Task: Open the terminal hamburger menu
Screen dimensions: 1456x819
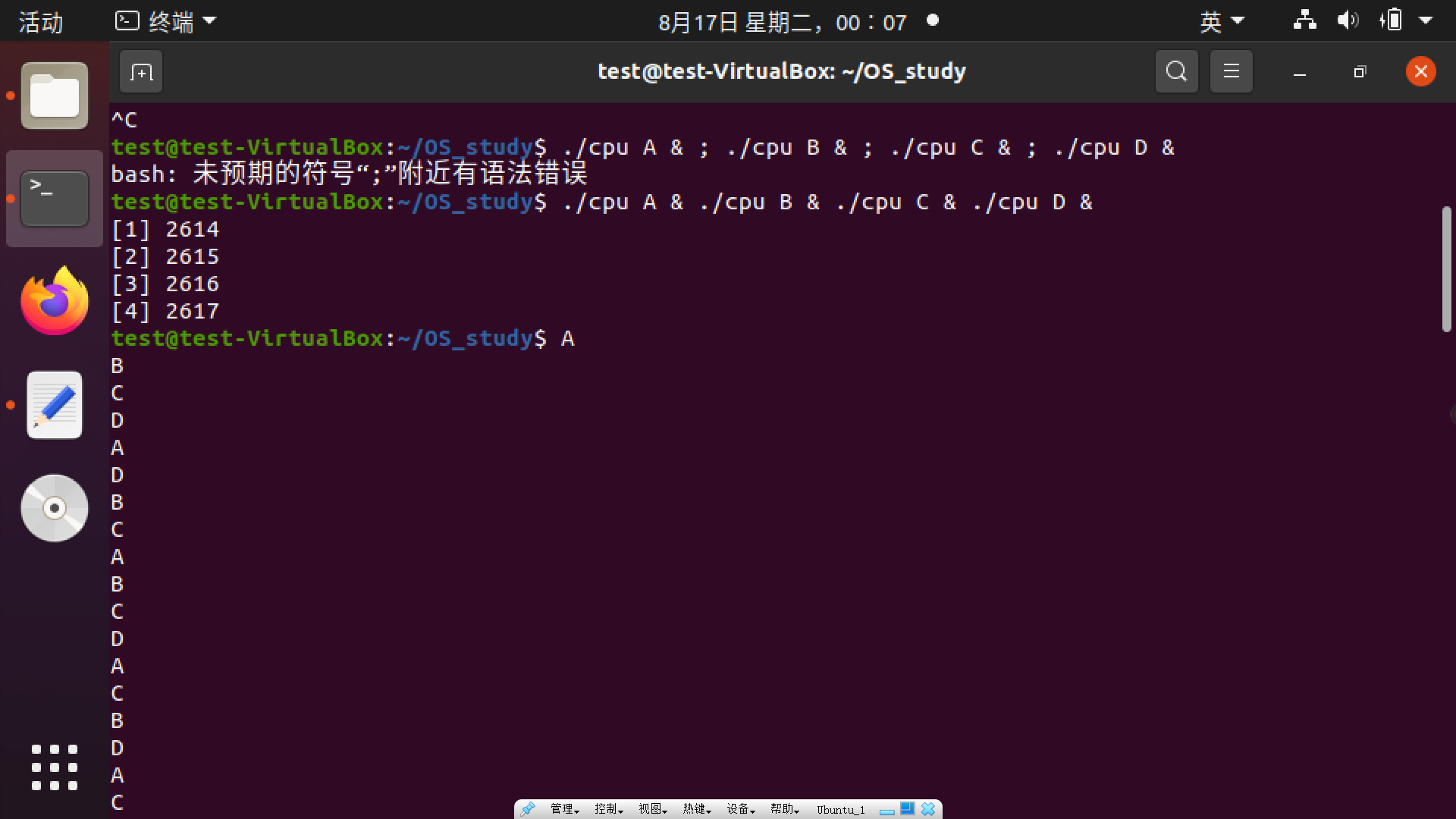Action: 1231,72
